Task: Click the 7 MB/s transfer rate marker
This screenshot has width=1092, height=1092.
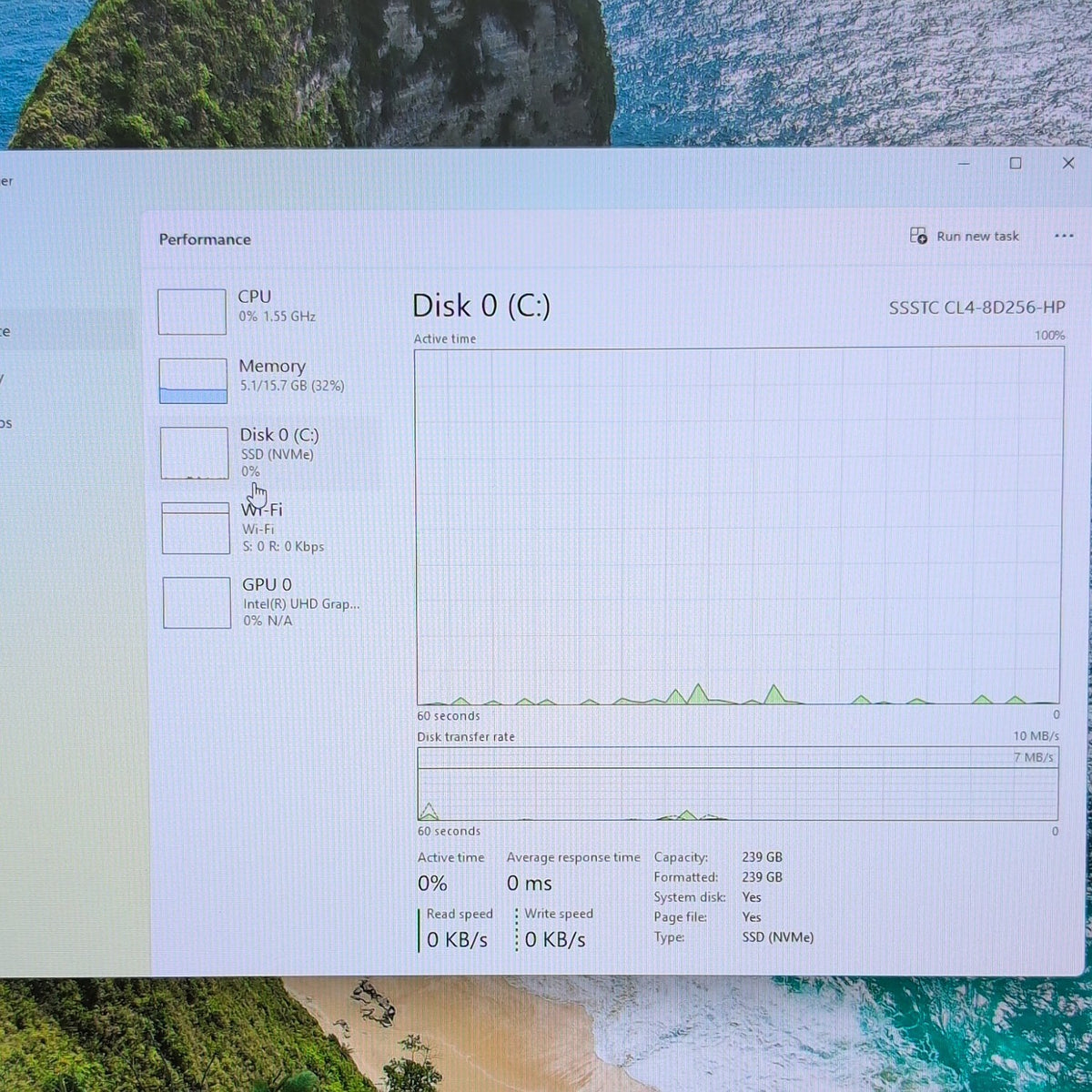Action: pos(1034,757)
